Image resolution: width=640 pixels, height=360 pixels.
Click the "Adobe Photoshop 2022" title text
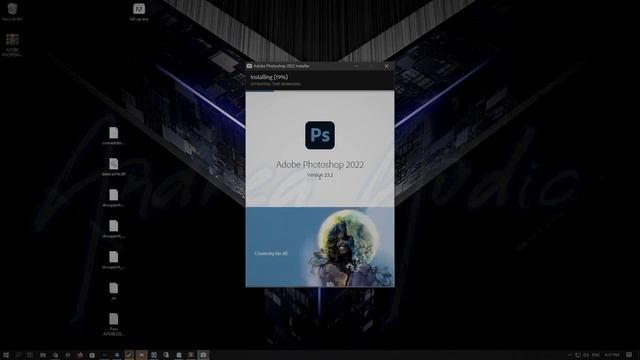pos(320,164)
